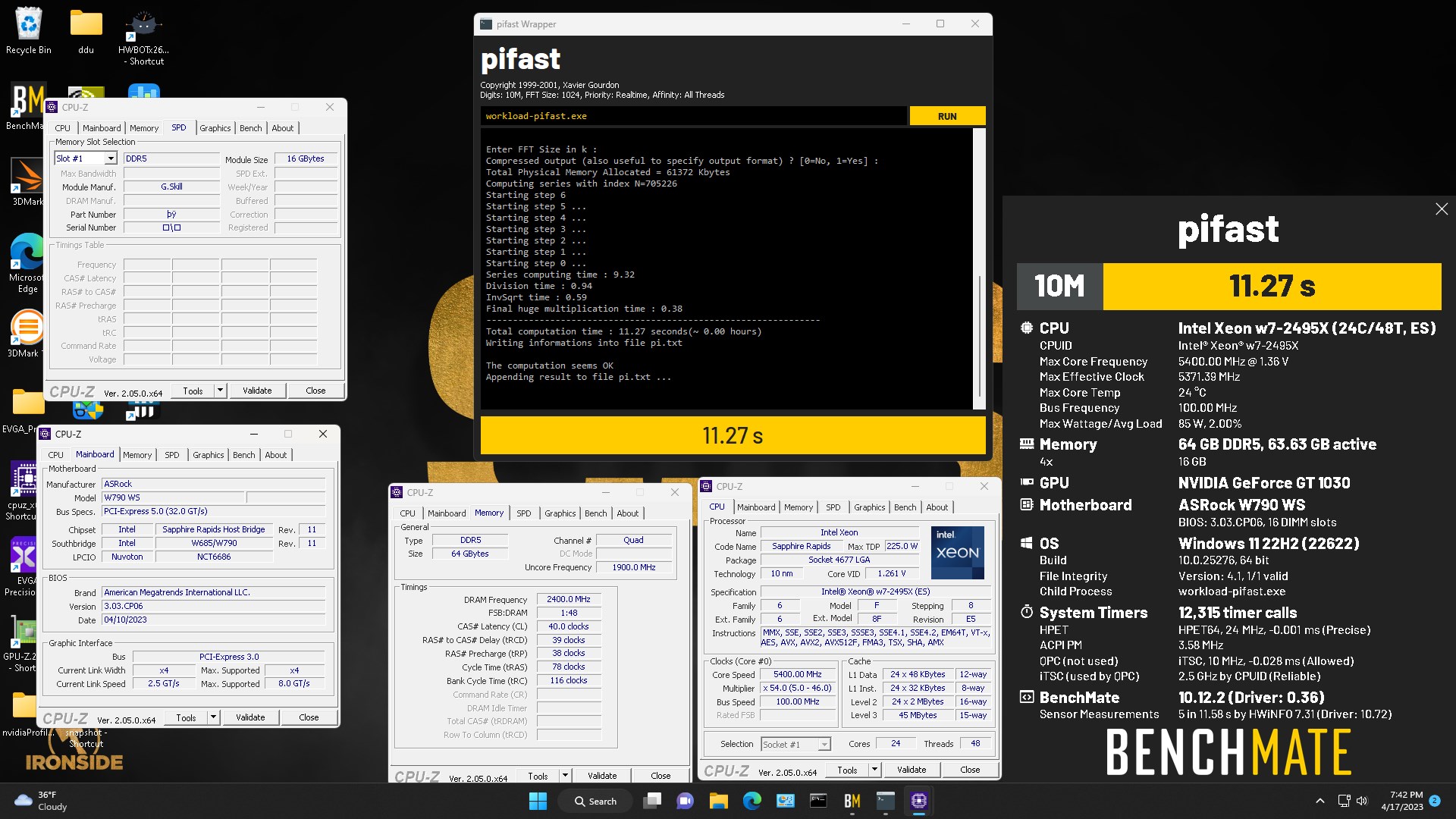
Task: Open the cpuz_x64 shortcut on desktop
Action: (x=23, y=489)
